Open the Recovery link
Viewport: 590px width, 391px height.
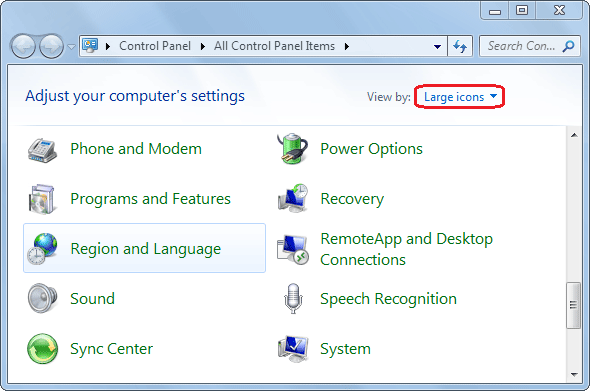click(x=352, y=199)
